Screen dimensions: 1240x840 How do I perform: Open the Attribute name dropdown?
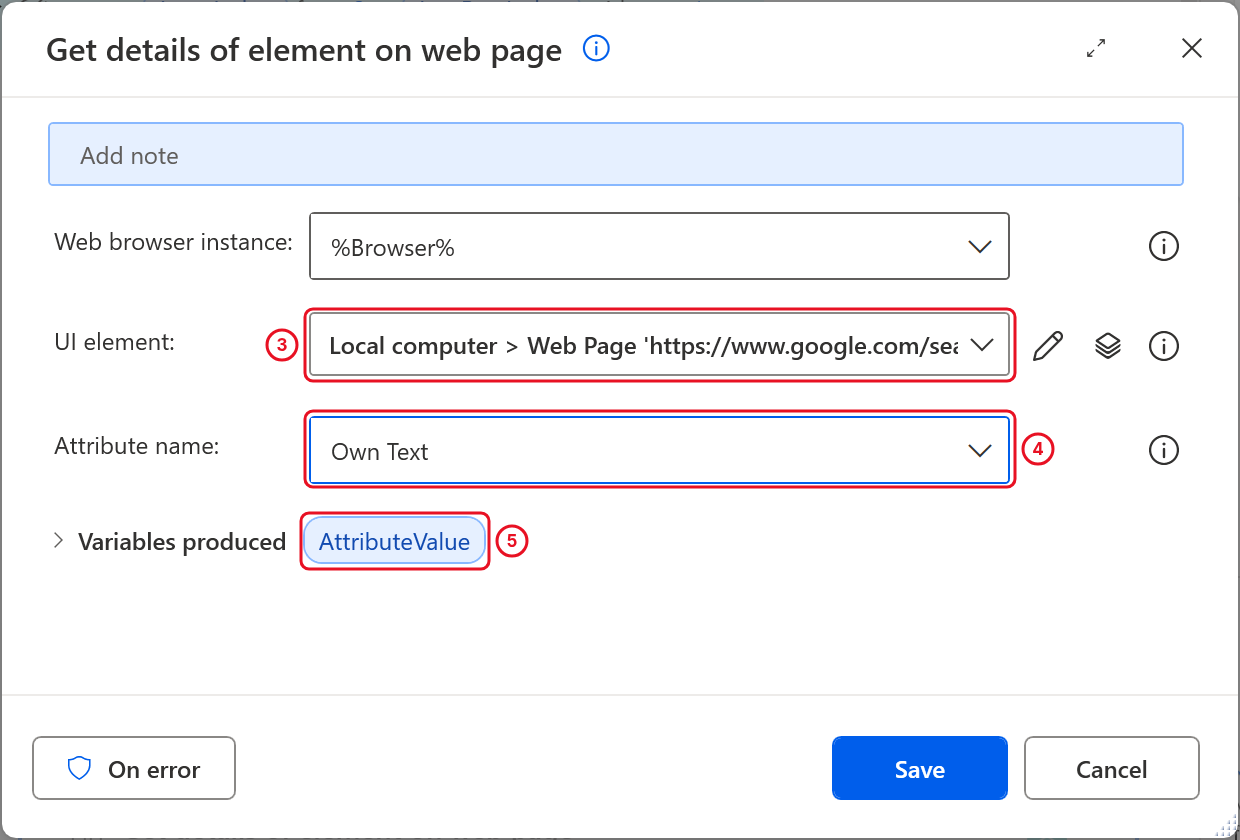click(659, 451)
